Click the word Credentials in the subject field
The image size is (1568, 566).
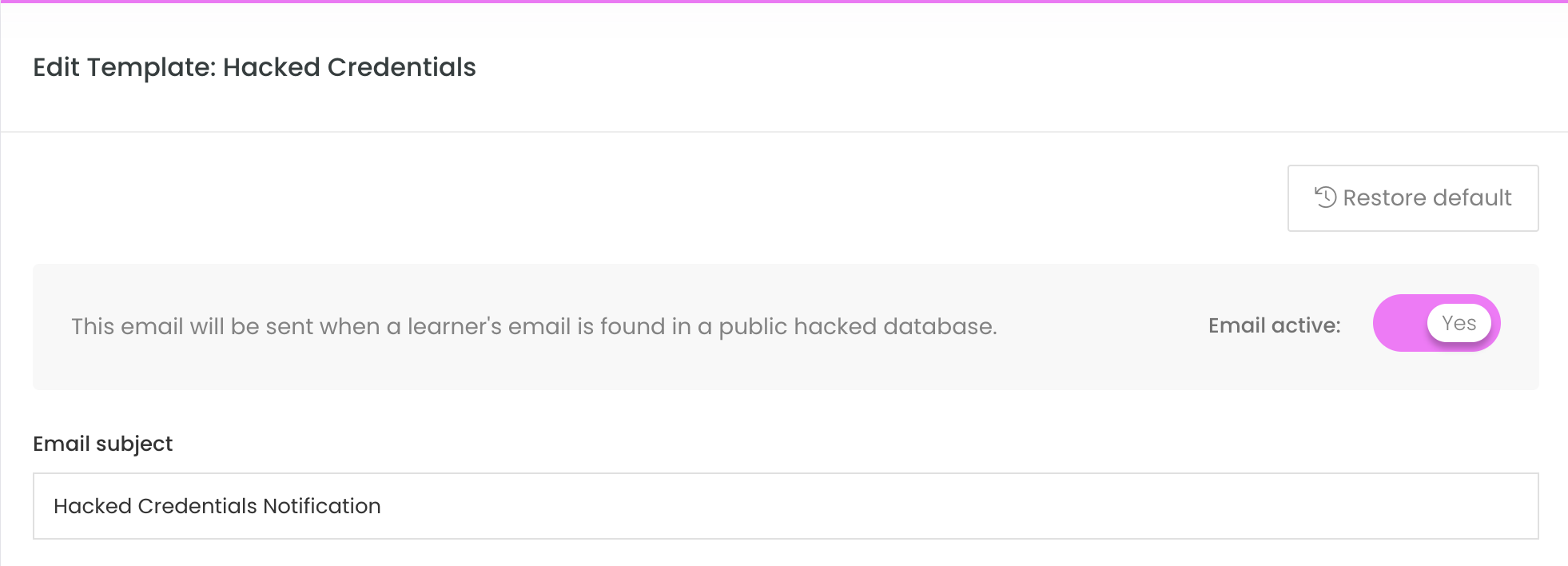pos(197,506)
